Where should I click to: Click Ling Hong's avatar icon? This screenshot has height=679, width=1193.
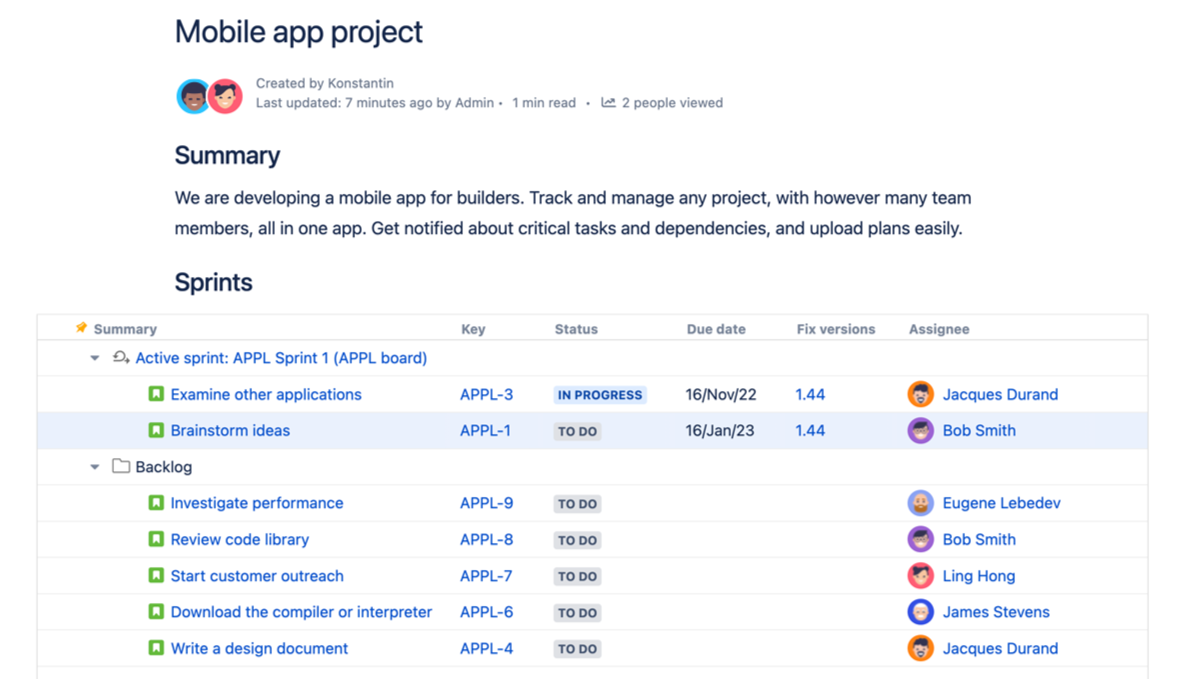920,576
